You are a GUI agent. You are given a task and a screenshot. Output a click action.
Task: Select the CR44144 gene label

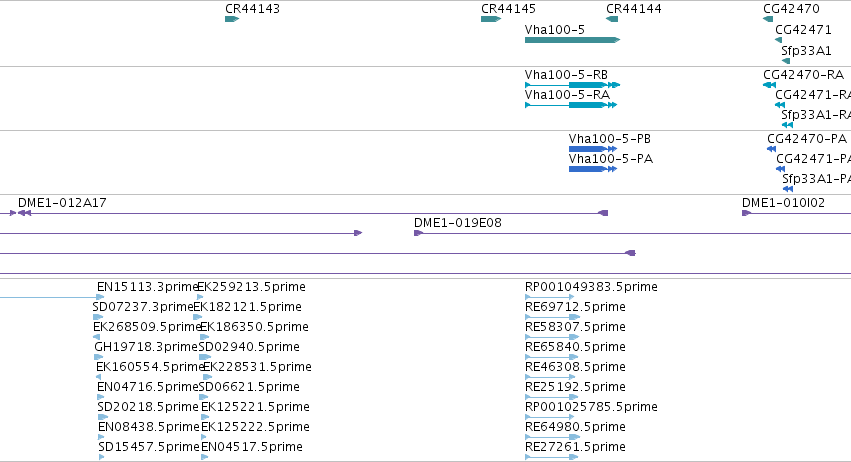click(633, 9)
